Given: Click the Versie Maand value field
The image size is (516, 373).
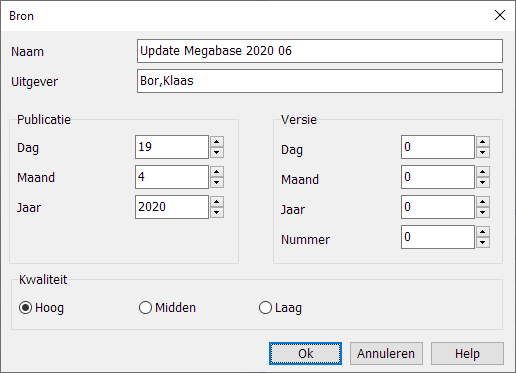Looking at the screenshot, I should click(438, 177).
